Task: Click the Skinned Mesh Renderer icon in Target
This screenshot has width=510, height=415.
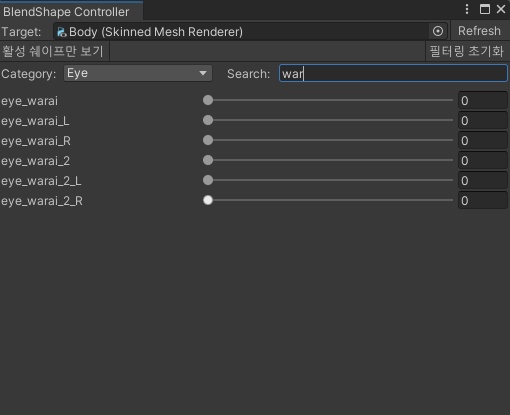Action: click(x=61, y=32)
